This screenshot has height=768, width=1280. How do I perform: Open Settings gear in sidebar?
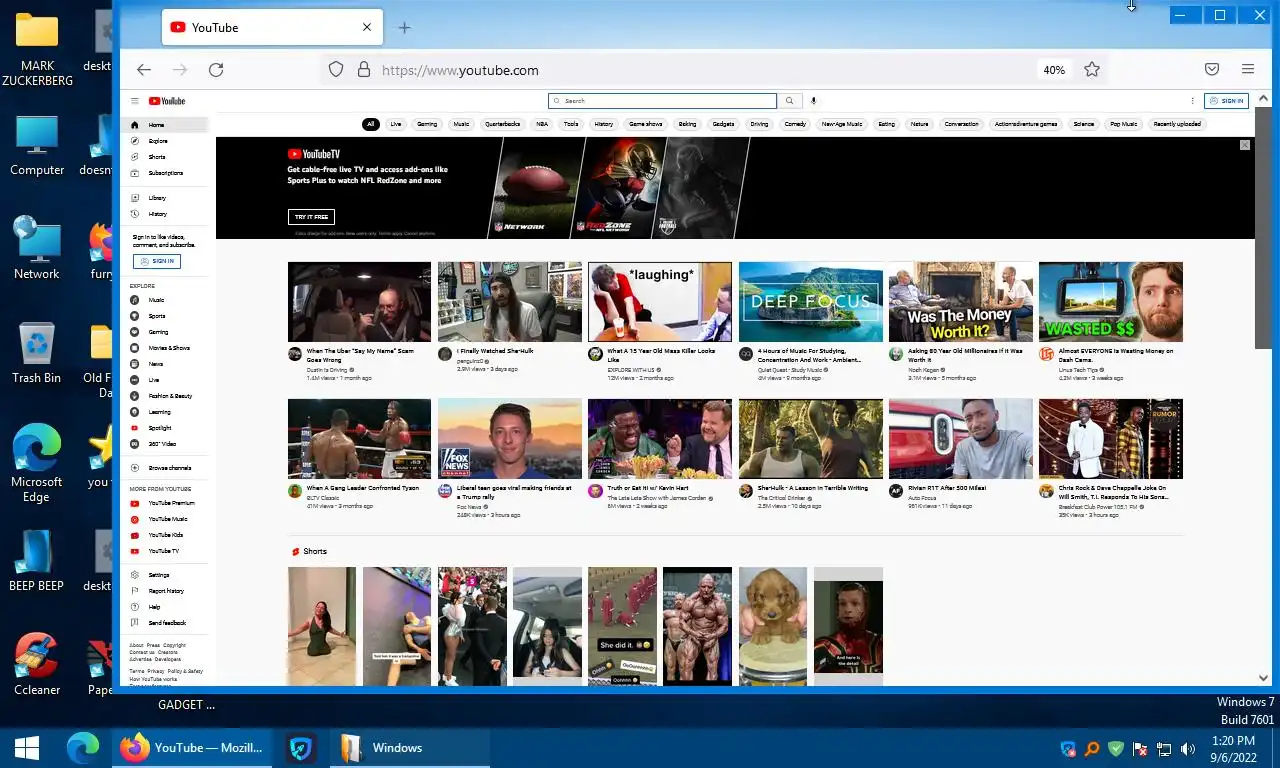click(x=135, y=575)
